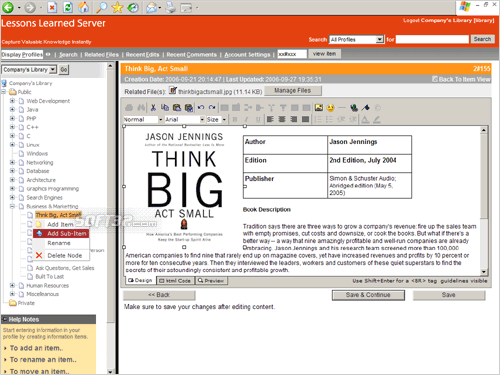Click the search text field after 'for'
500x375 pixels.
432,39
